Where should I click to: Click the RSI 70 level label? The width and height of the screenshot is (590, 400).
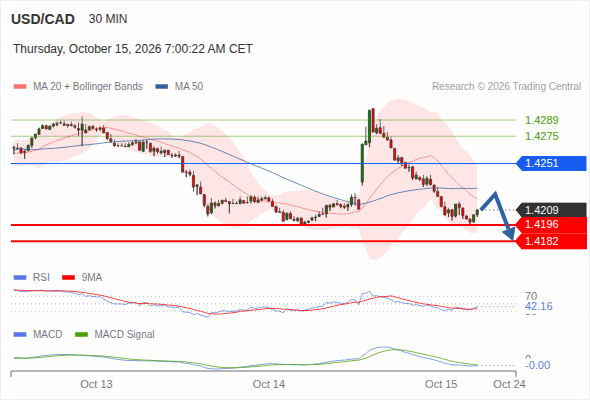[531, 296]
